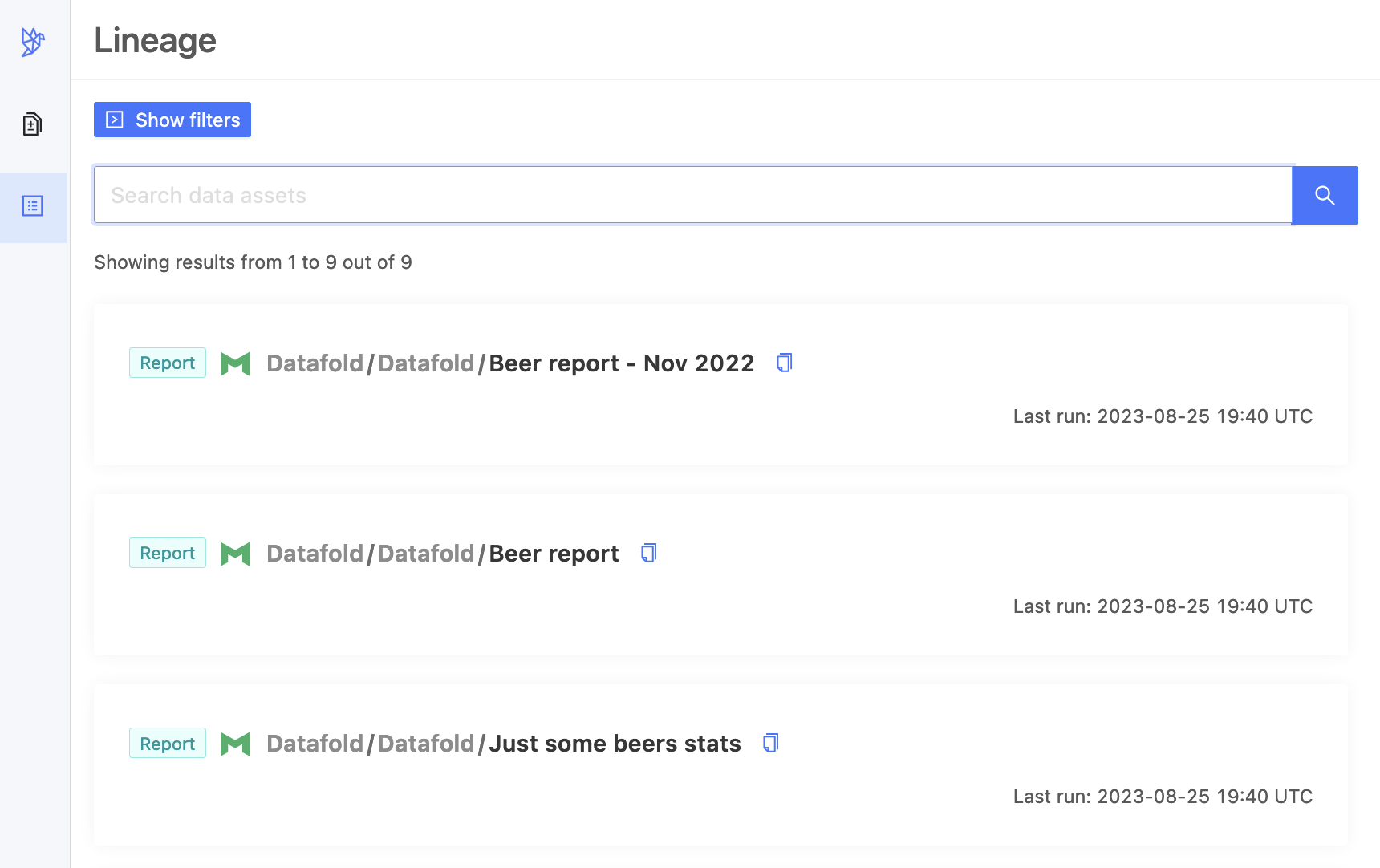Click Report tag on Beer report card
Viewport: 1380px width, 868px height.
168,553
